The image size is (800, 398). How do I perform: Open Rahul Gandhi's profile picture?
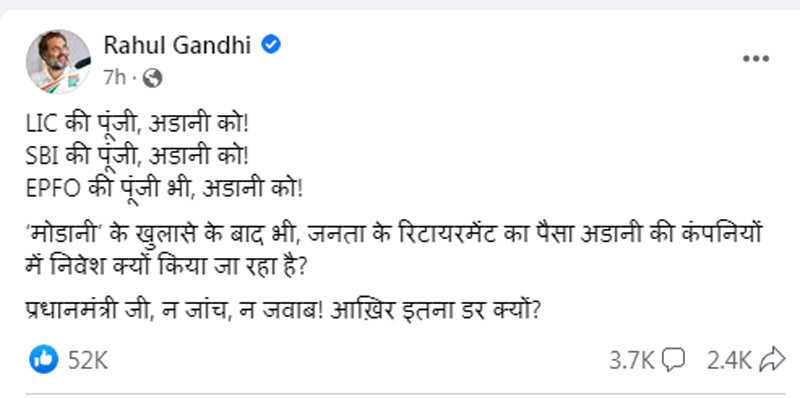click(x=58, y=61)
